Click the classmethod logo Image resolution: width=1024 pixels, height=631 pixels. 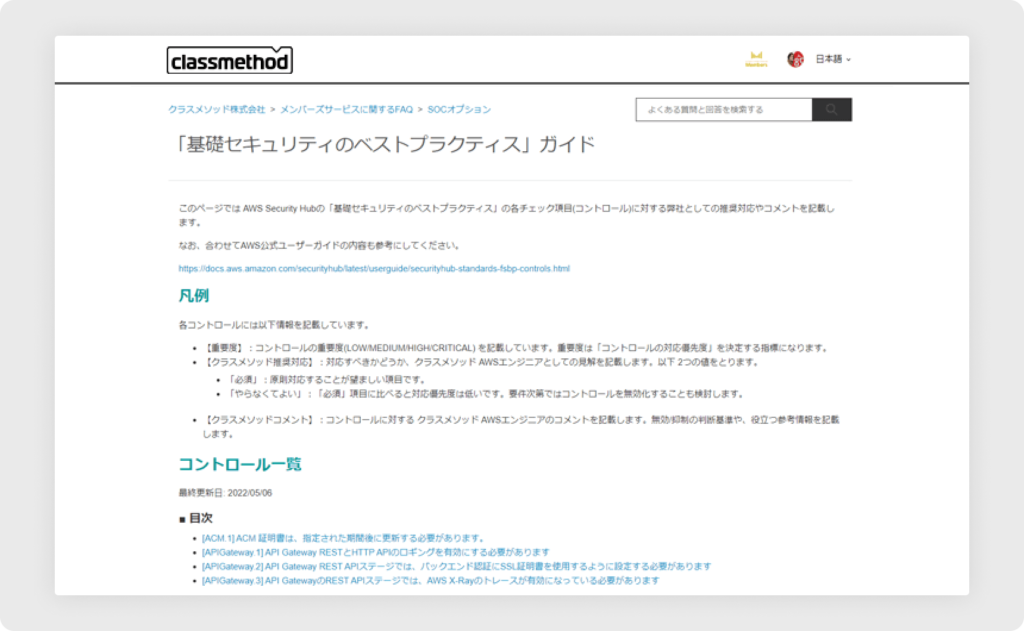click(229, 61)
